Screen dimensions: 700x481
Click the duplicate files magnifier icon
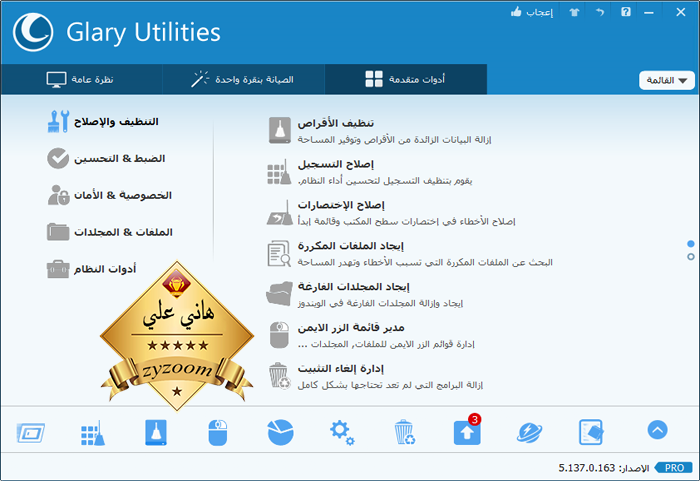point(279,254)
